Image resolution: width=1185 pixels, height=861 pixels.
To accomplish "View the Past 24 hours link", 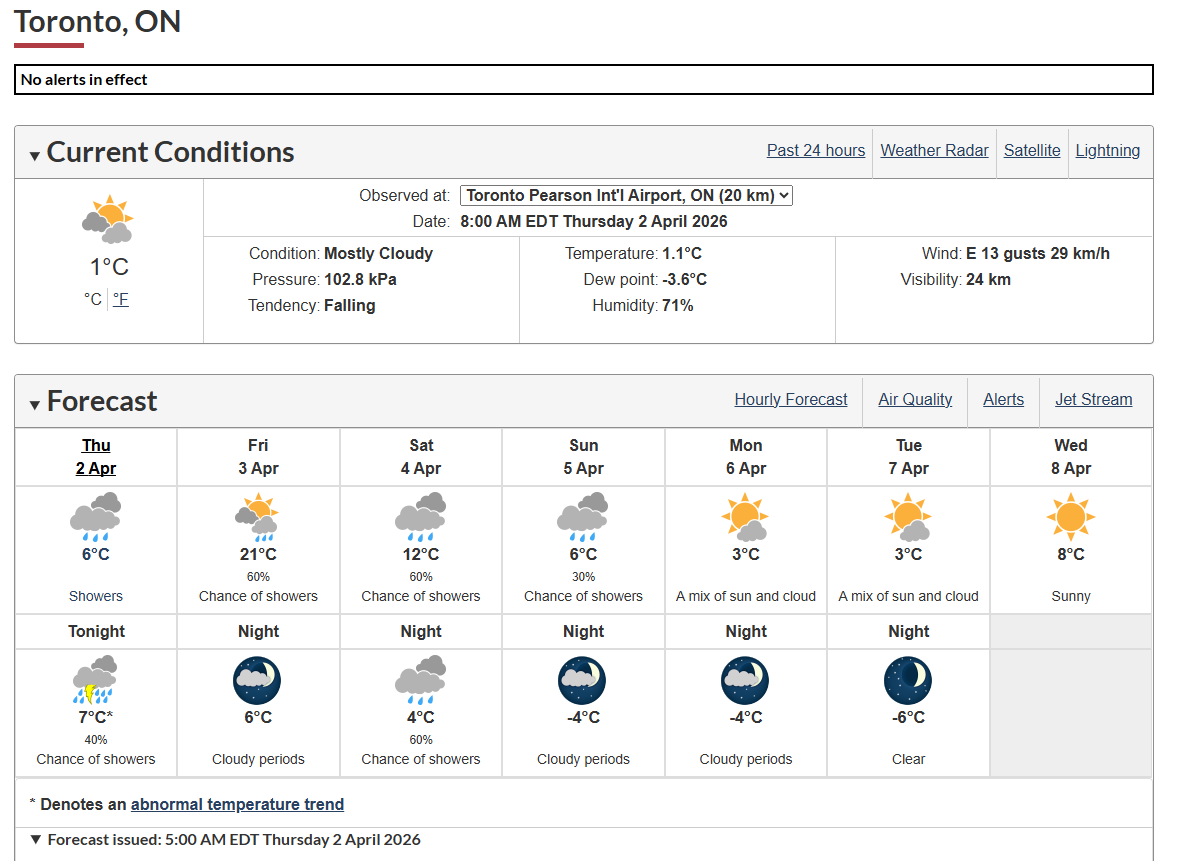I will tap(816, 151).
